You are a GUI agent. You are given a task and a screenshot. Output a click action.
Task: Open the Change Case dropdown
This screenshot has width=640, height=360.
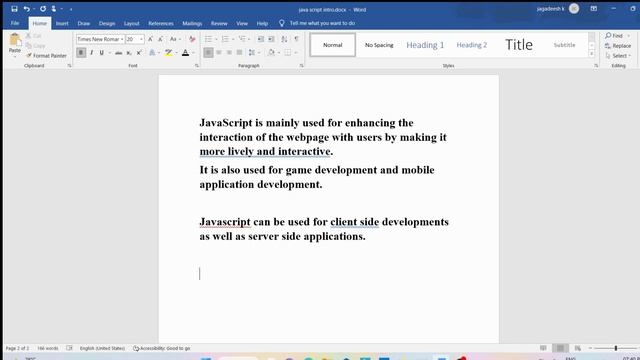click(175, 39)
